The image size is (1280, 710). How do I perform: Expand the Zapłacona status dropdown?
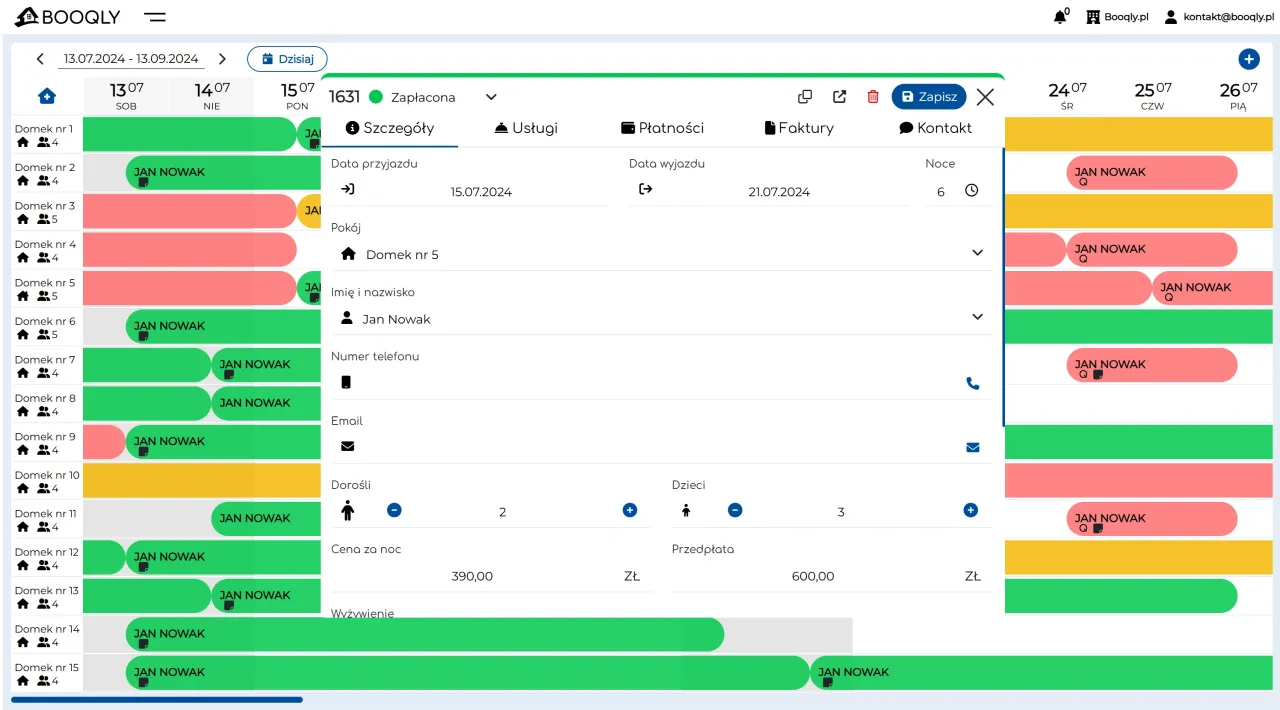[491, 97]
